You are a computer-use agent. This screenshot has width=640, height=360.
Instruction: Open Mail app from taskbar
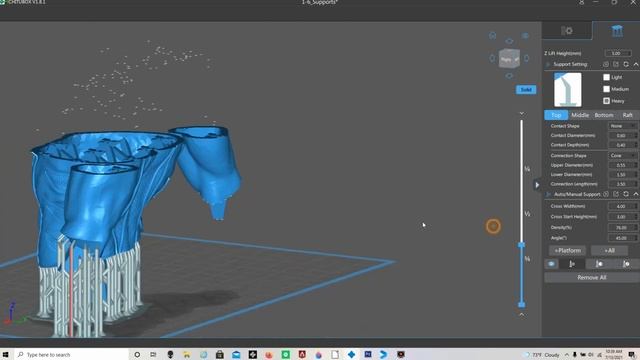coord(236,355)
